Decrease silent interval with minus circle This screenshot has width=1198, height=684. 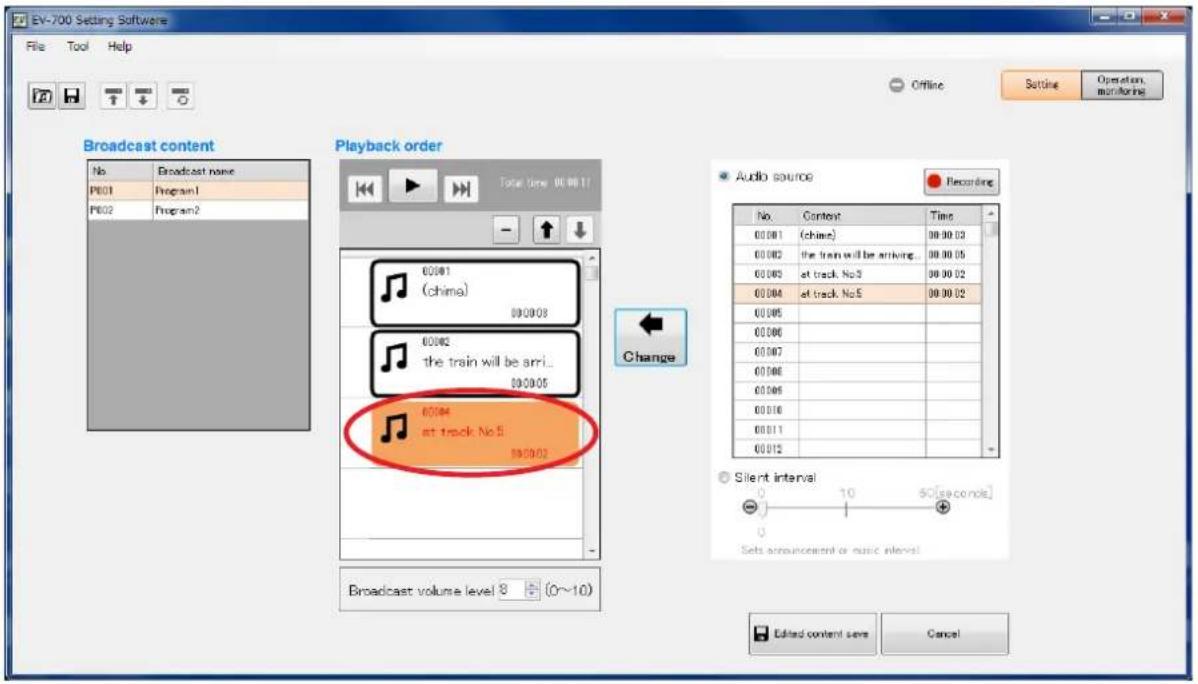click(750, 507)
